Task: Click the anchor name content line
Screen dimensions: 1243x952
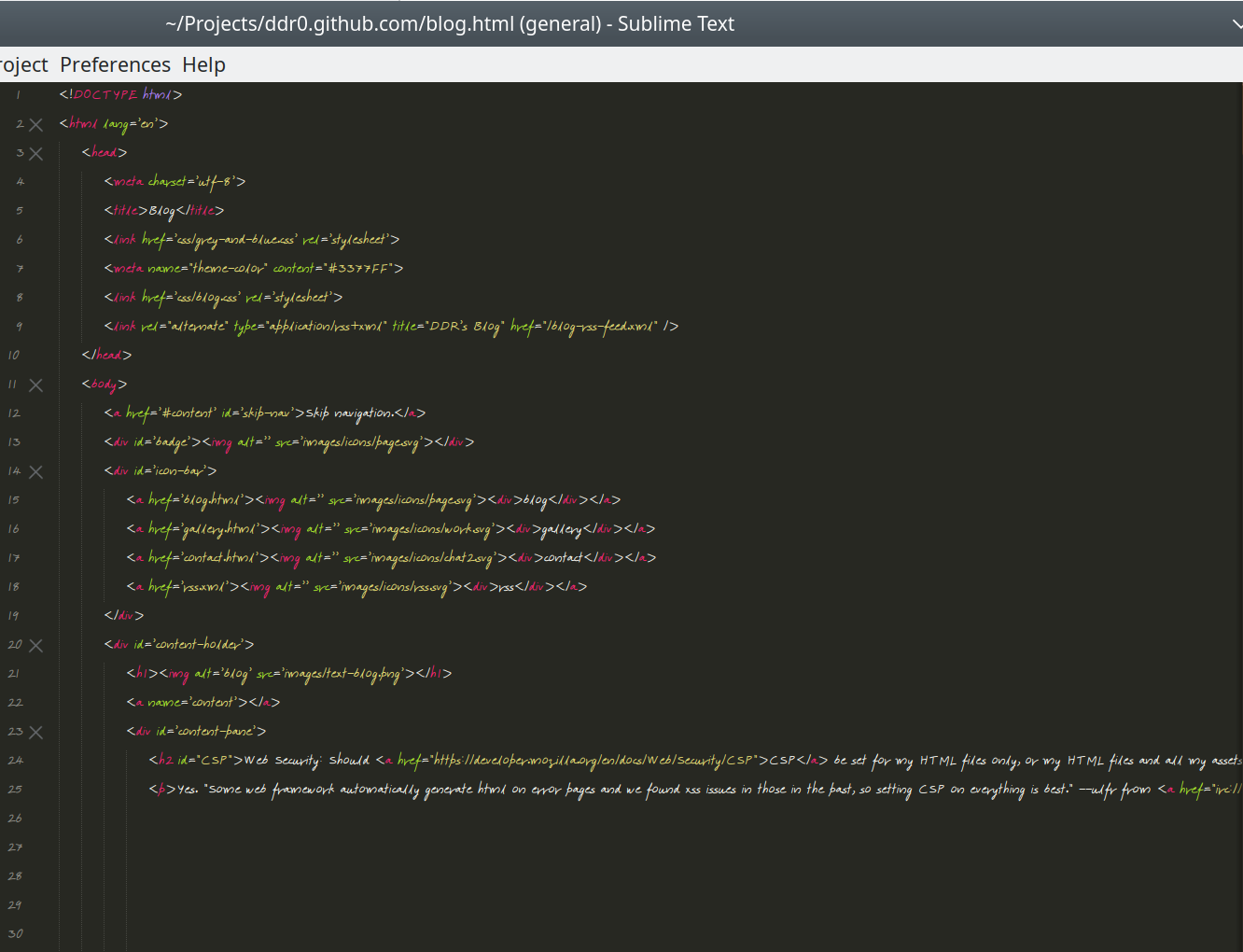Action: (x=203, y=702)
